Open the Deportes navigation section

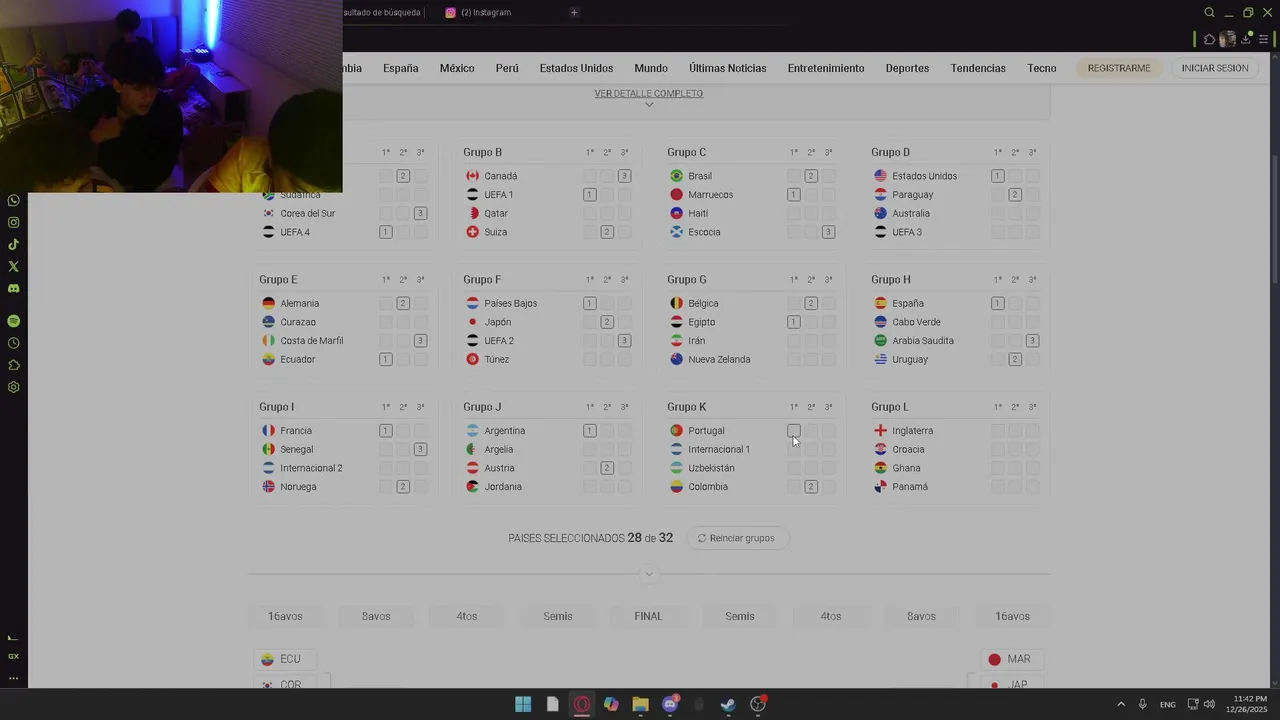pos(907,68)
